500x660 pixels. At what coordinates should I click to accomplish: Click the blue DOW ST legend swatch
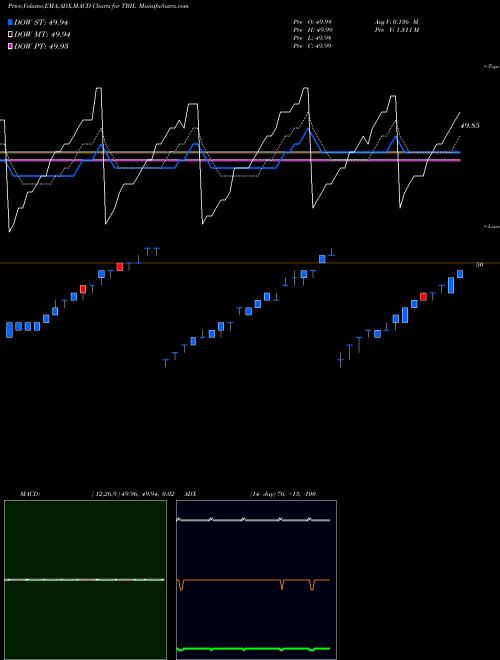(x=10, y=22)
